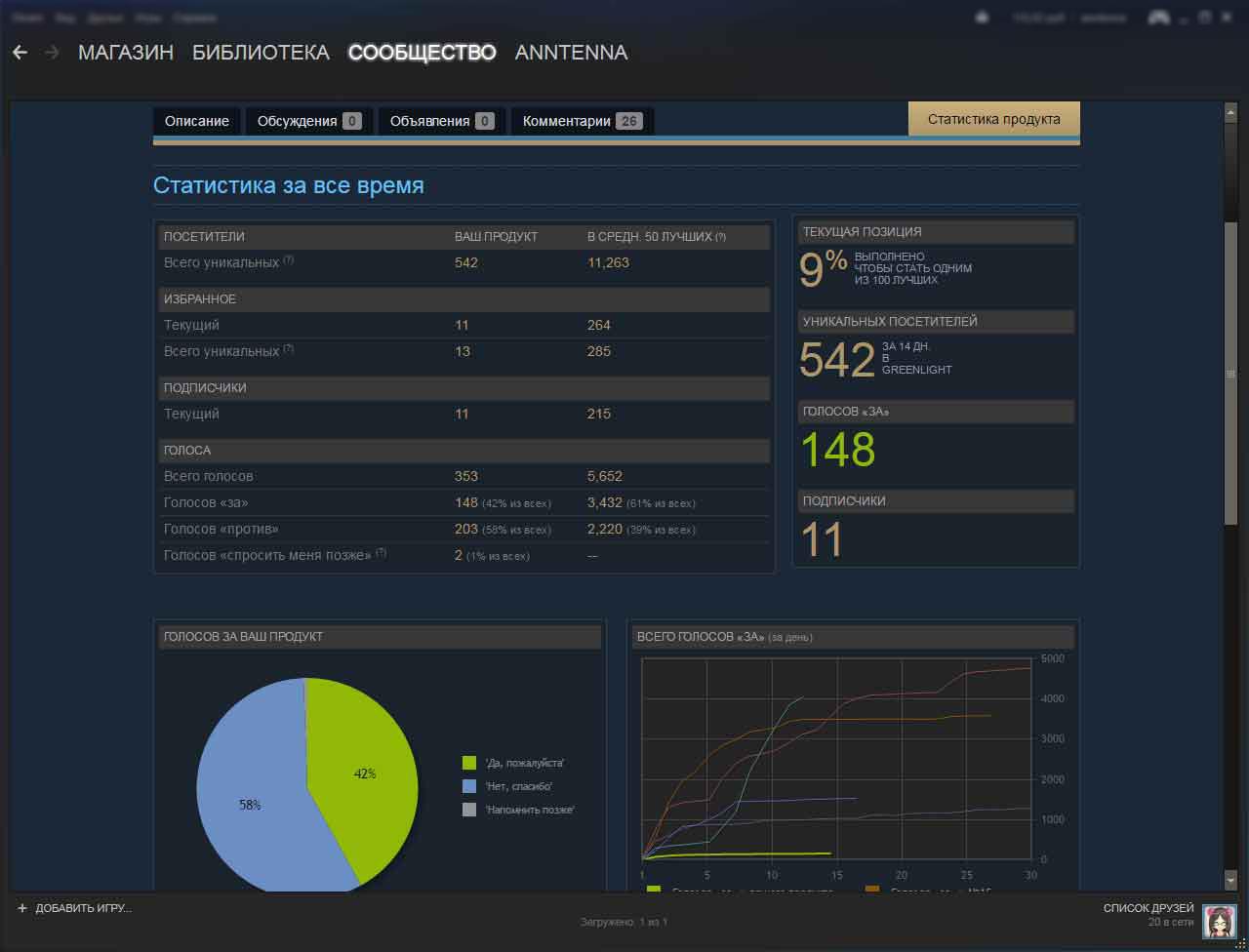
Task: Switch to the Обсуждения tab
Action: [307, 121]
